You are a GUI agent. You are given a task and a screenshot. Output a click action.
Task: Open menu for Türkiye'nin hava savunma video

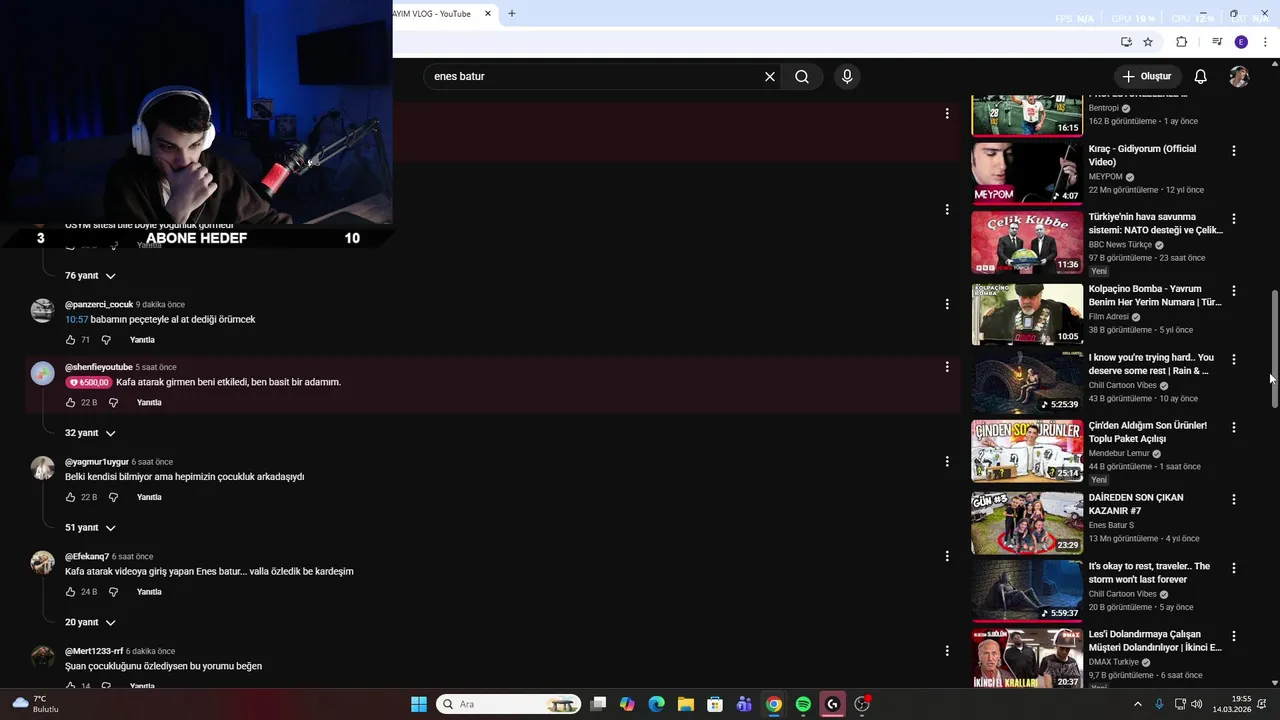1233,219
